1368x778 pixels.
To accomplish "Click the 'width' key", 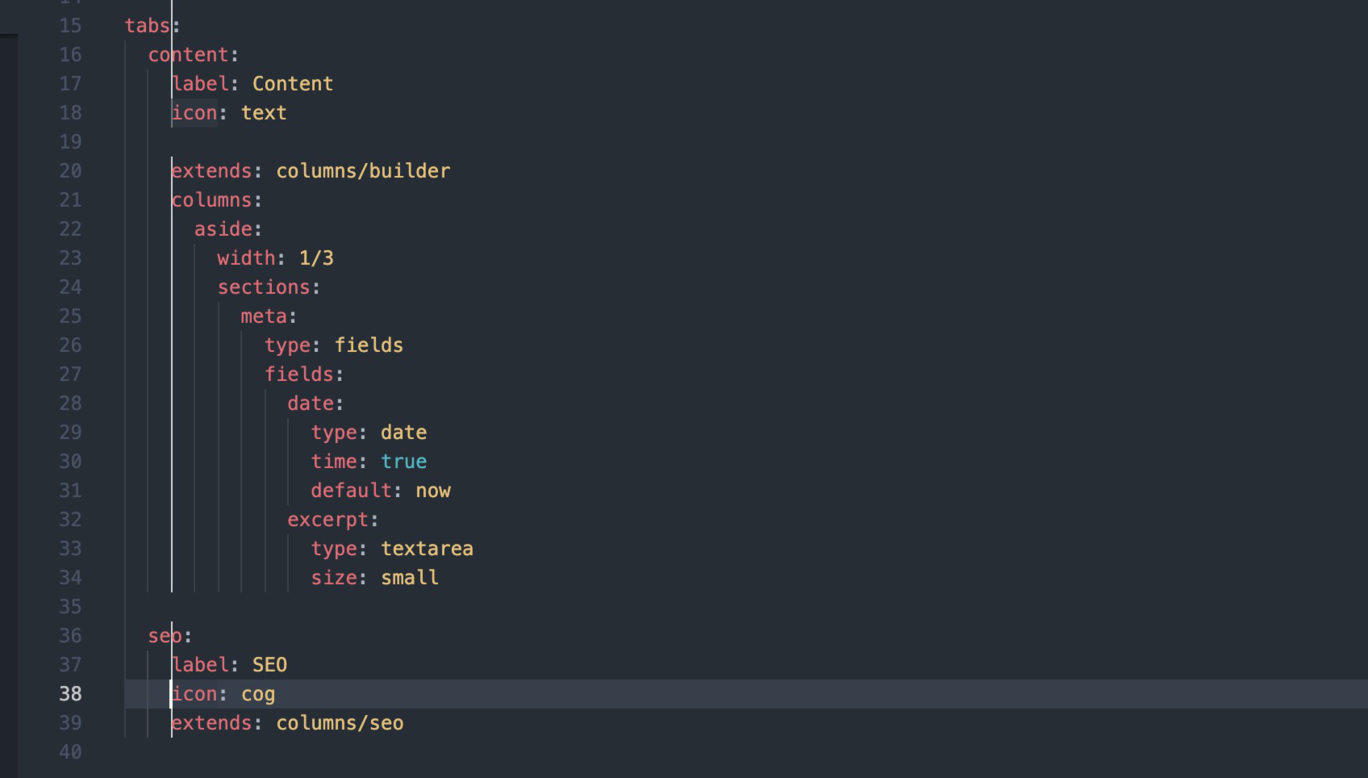I will 246,257.
